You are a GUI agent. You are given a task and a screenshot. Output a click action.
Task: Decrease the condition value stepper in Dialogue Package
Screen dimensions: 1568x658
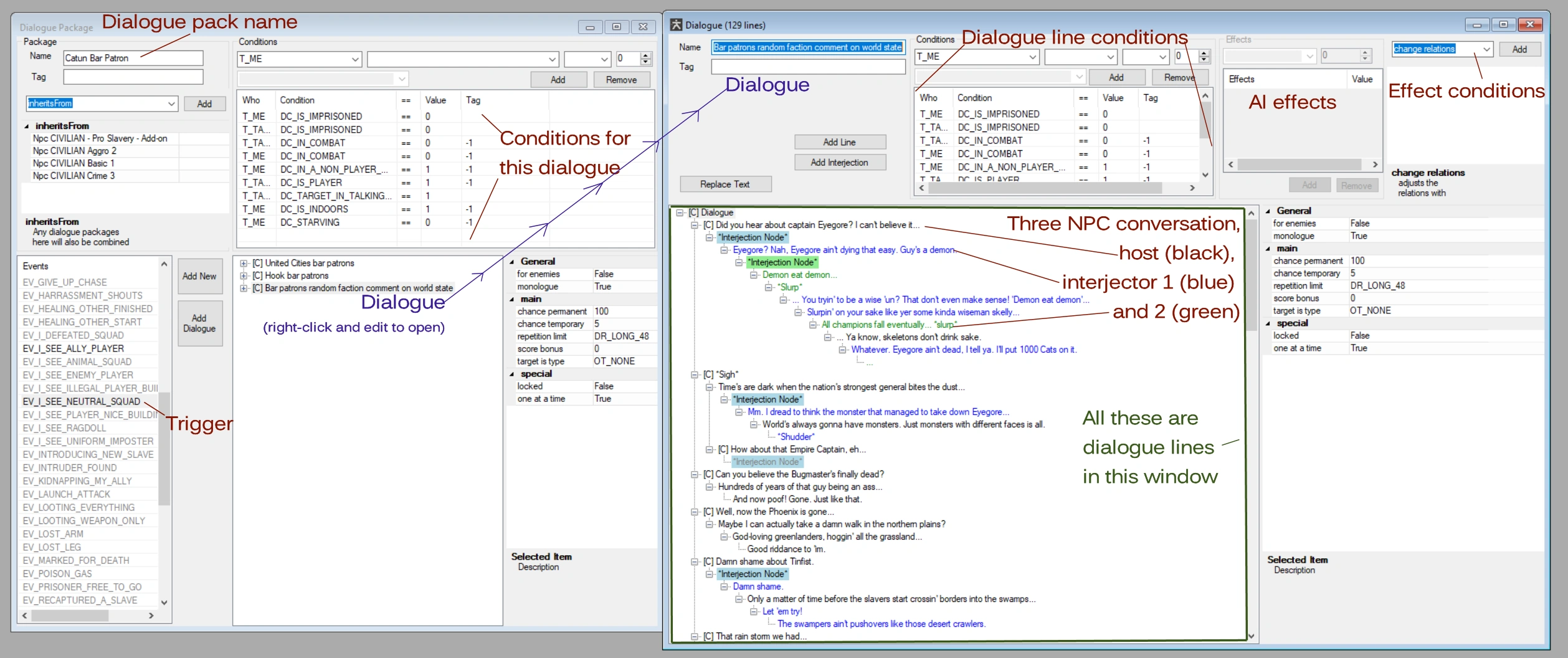click(646, 62)
